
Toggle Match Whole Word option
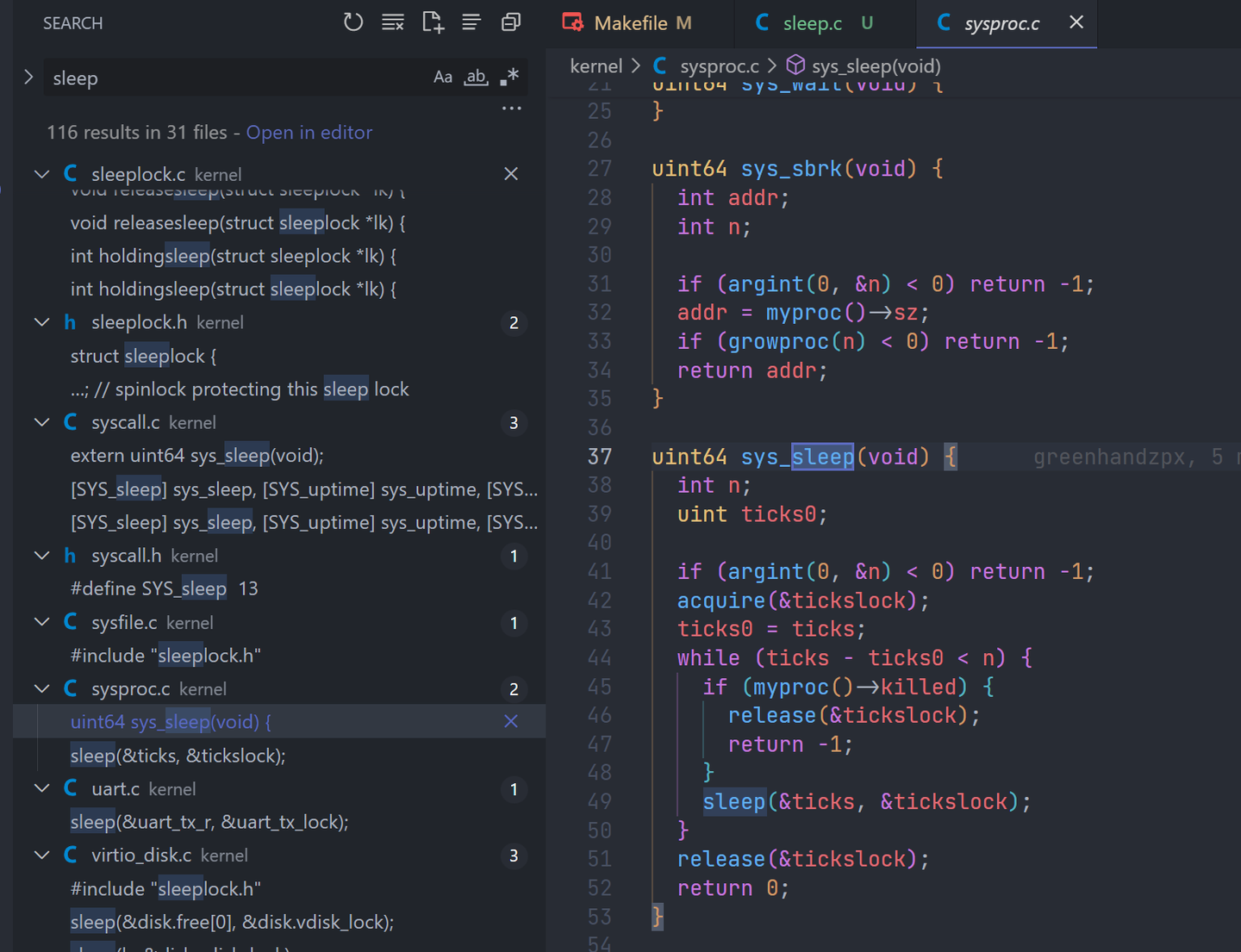(x=476, y=78)
